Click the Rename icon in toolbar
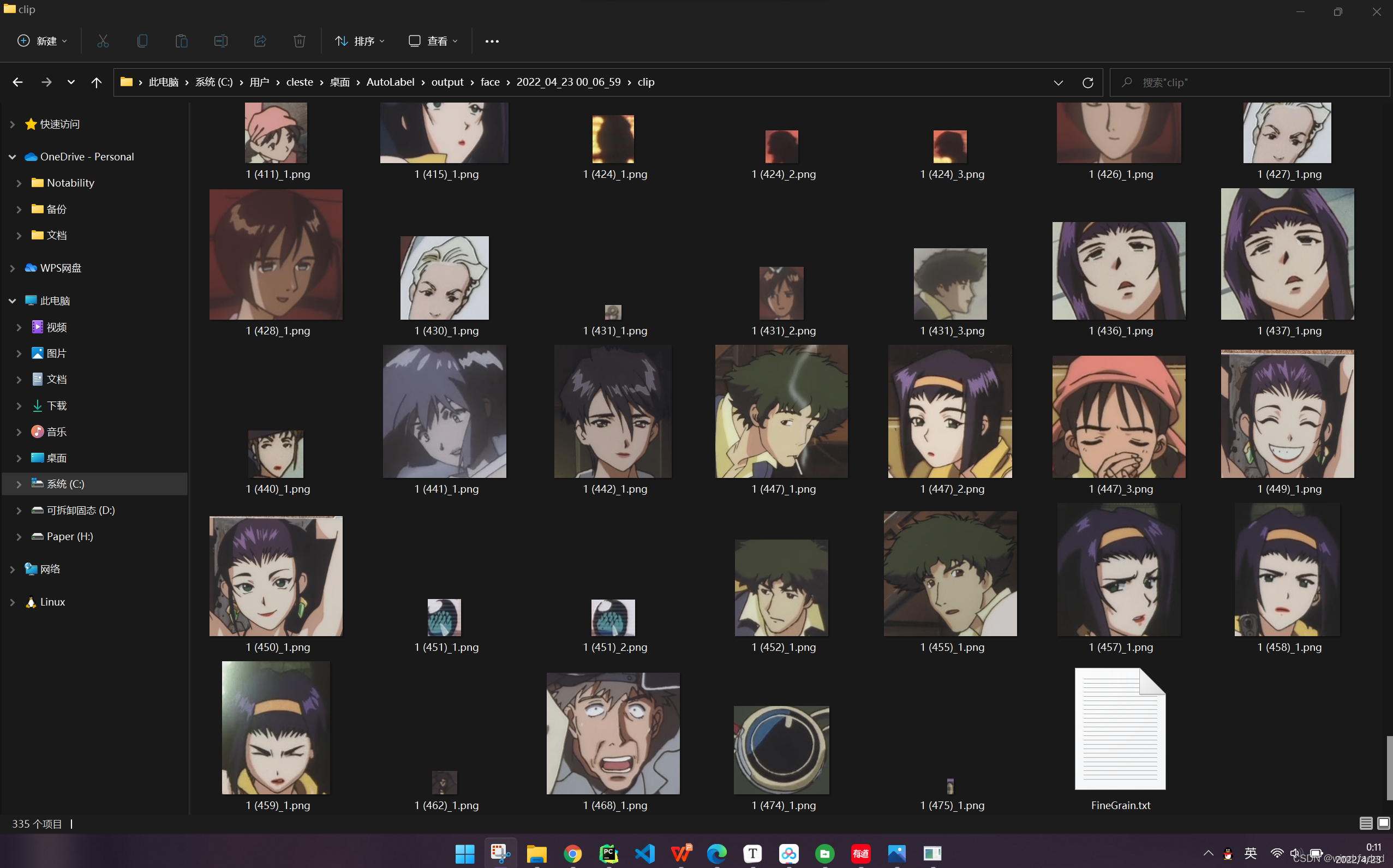The width and height of the screenshot is (1393, 868). [220, 41]
